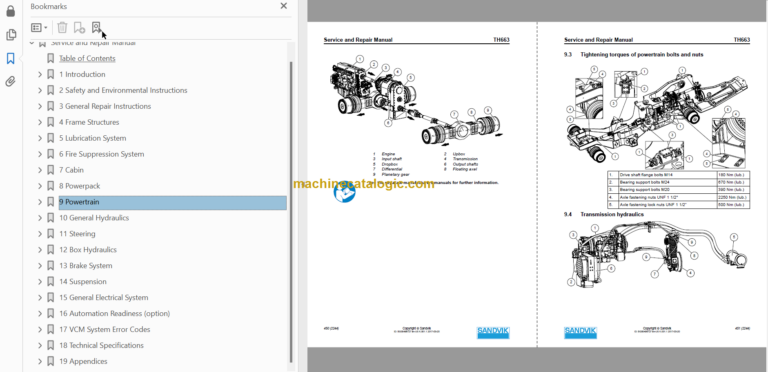
Task: Go to 2 Safety and Environmental Instructions
Action: [x=123, y=91]
